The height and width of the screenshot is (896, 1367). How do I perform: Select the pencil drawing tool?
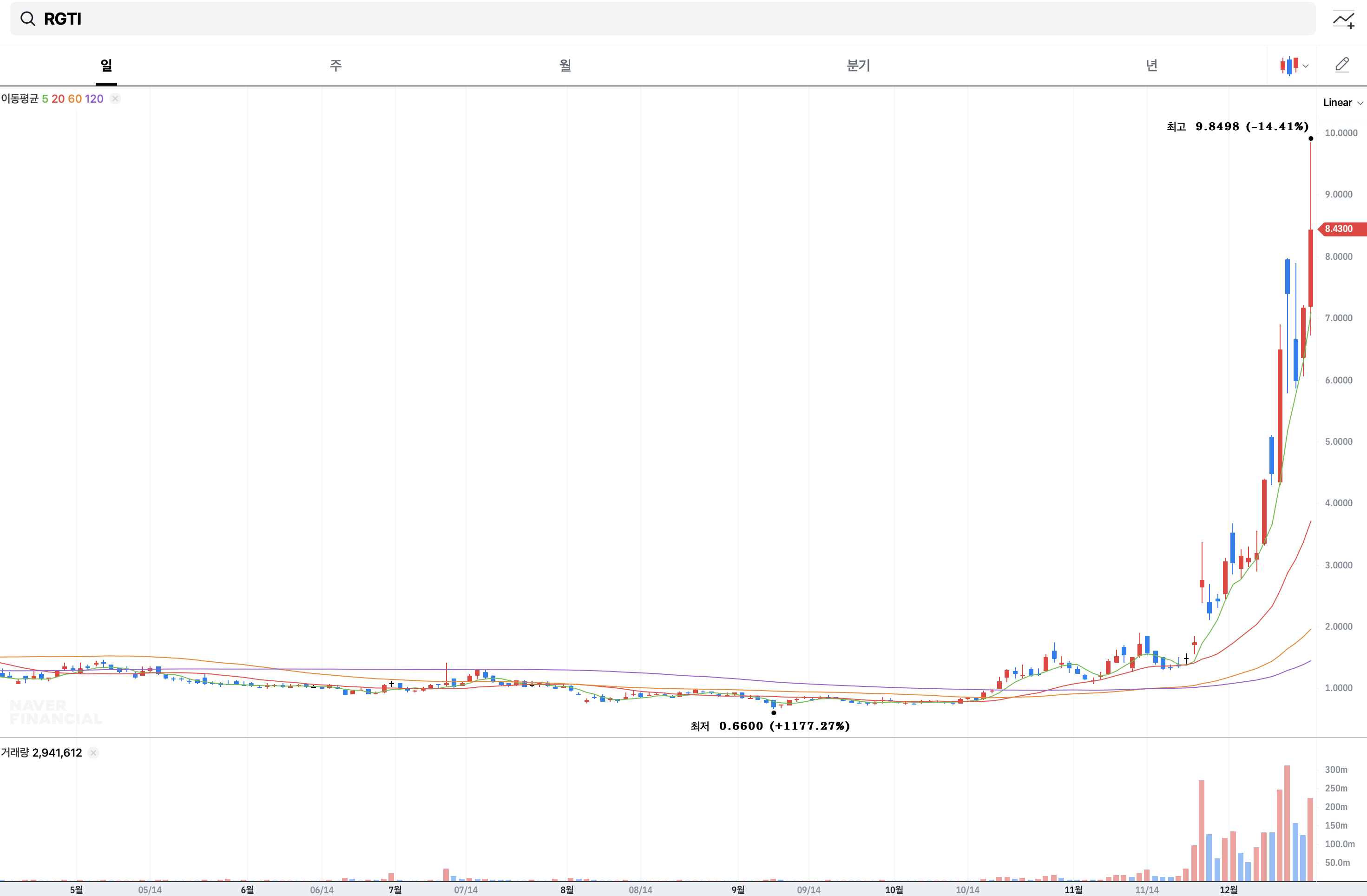click(1342, 65)
